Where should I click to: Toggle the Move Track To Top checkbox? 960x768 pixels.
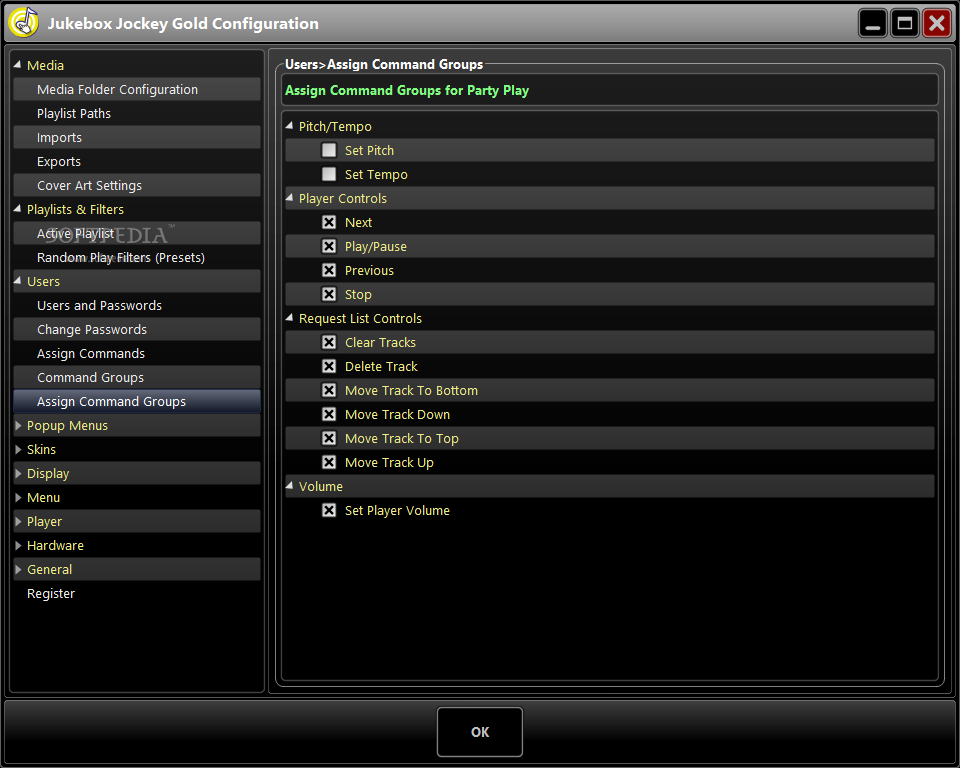(329, 439)
